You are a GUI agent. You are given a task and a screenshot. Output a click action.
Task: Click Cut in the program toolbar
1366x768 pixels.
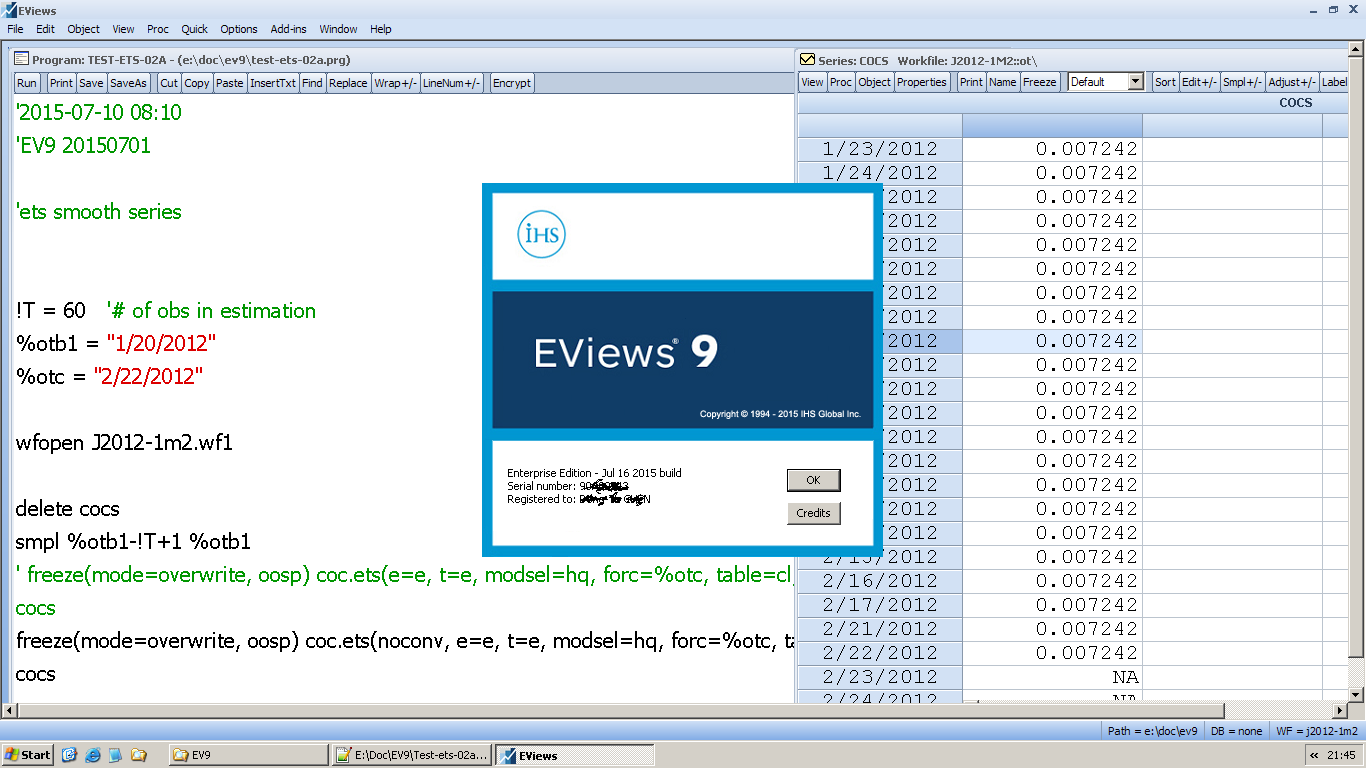coord(169,83)
